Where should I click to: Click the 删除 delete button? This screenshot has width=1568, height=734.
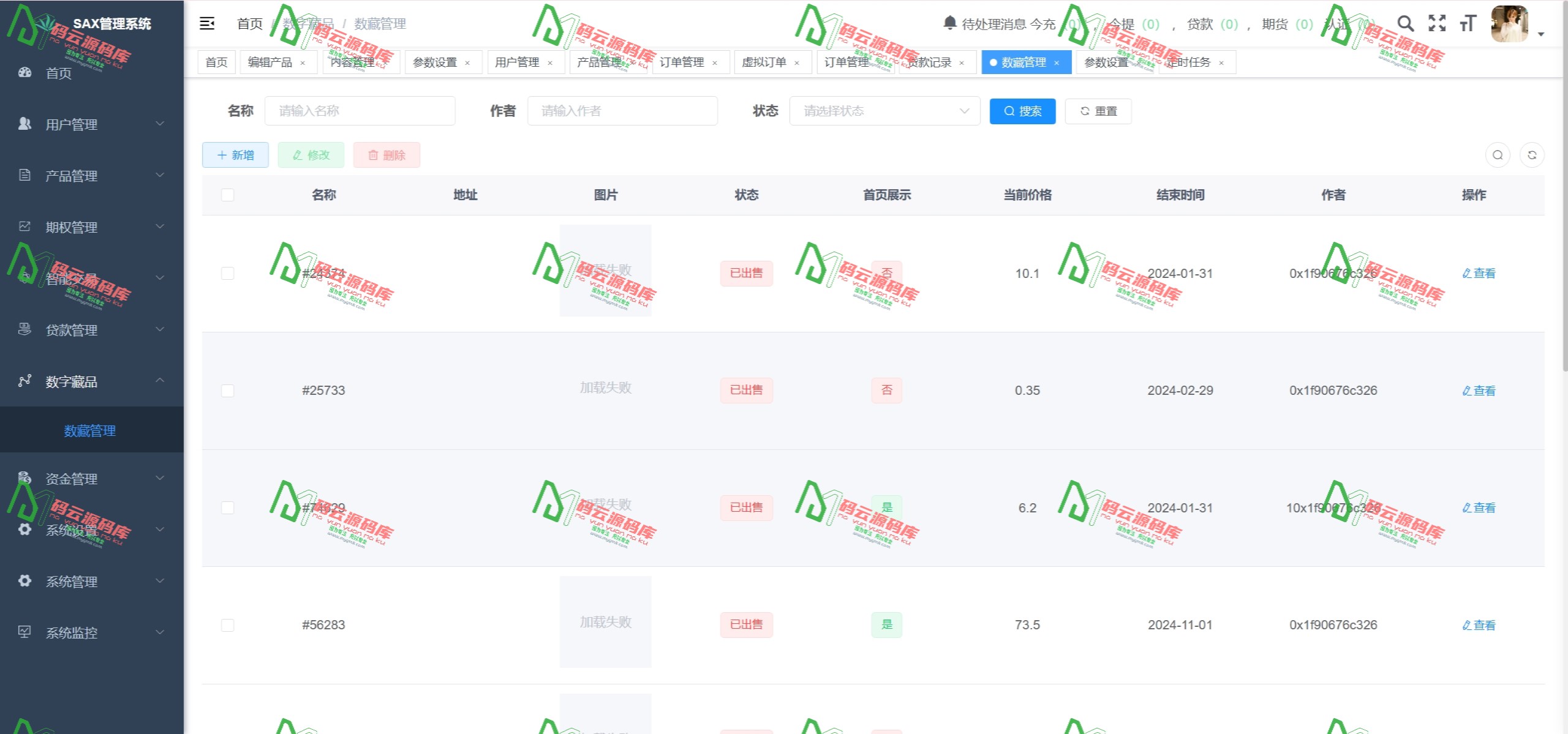pos(386,155)
